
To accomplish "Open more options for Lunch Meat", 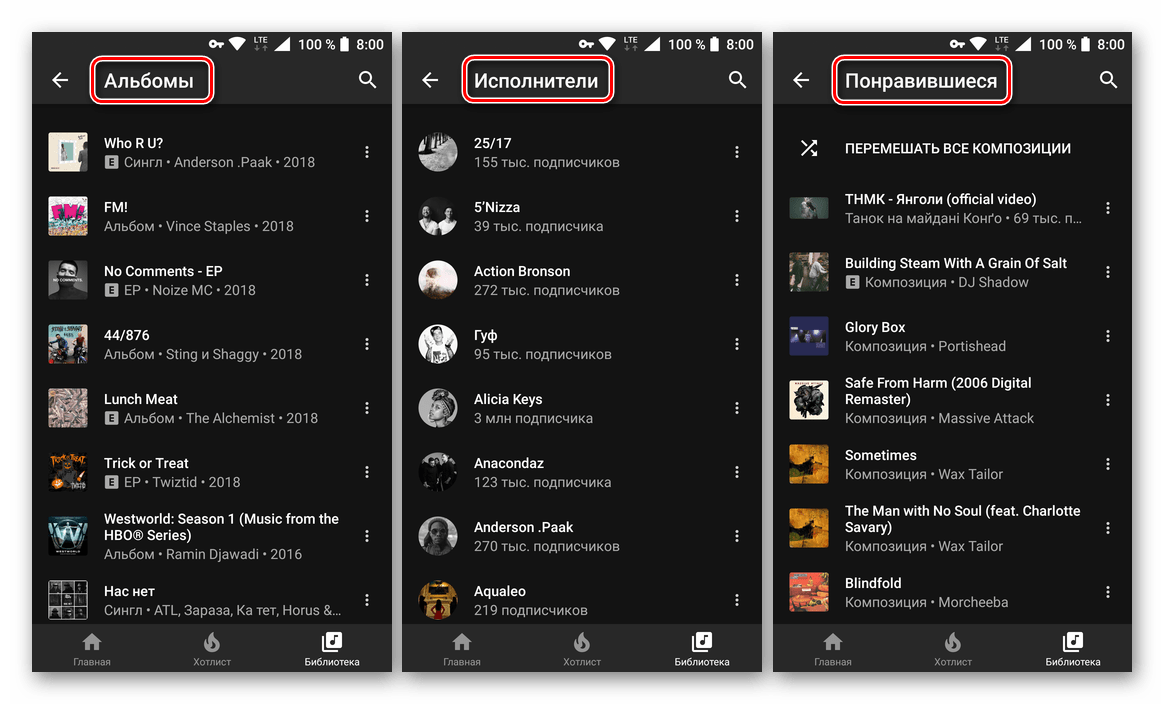I will pyautogui.click(x=367, y=408).
